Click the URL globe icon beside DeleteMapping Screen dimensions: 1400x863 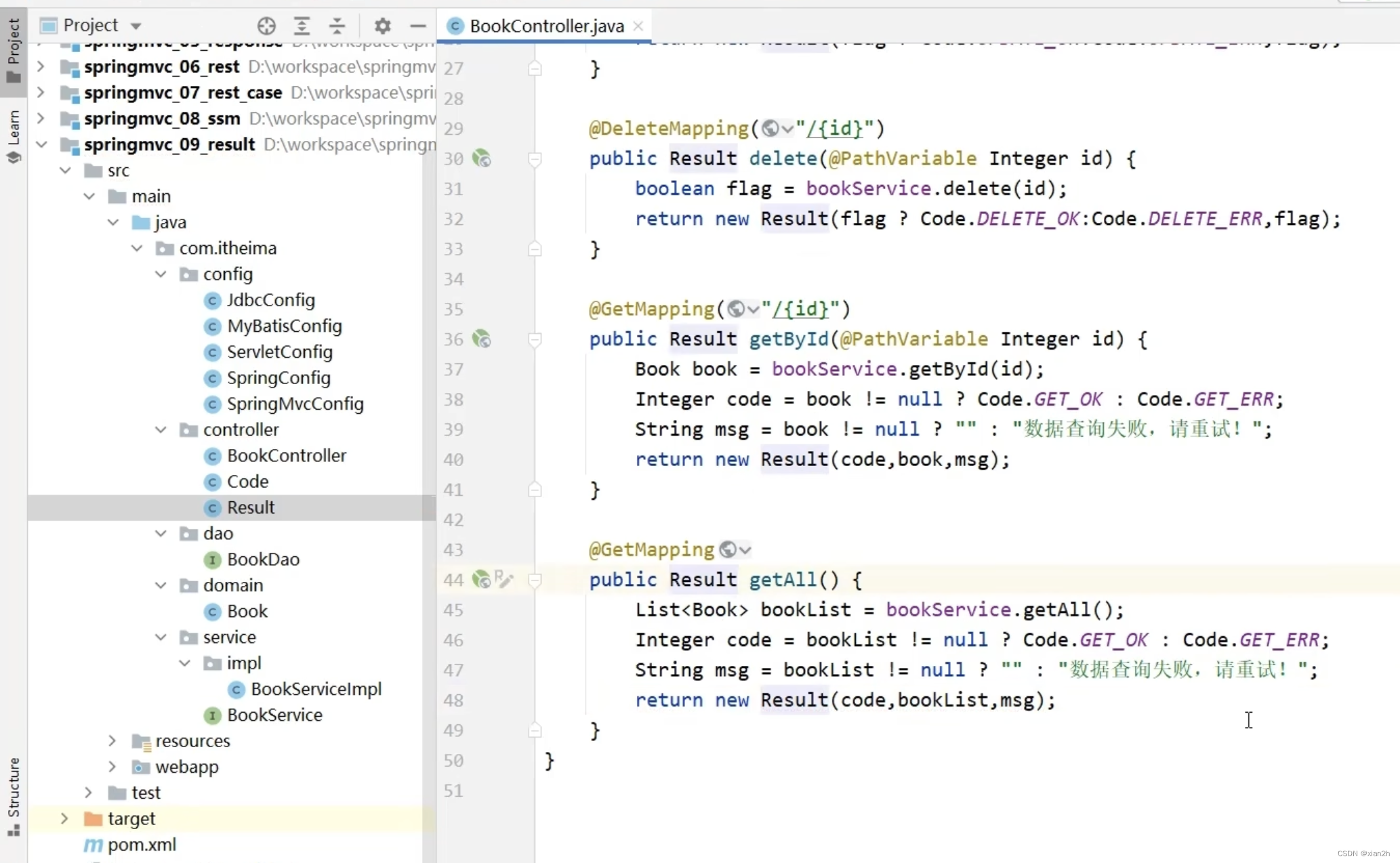770,128
